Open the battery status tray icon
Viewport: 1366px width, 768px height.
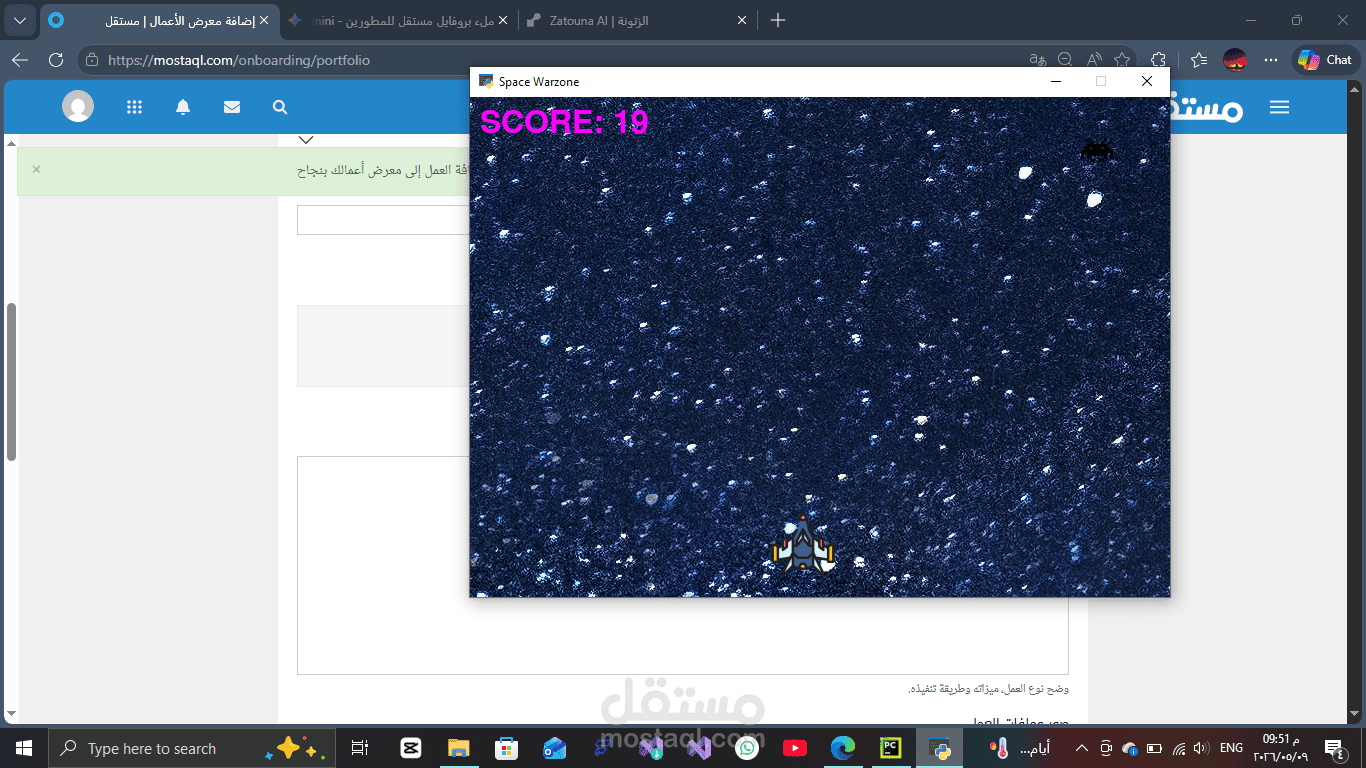tap(1154, 748)
